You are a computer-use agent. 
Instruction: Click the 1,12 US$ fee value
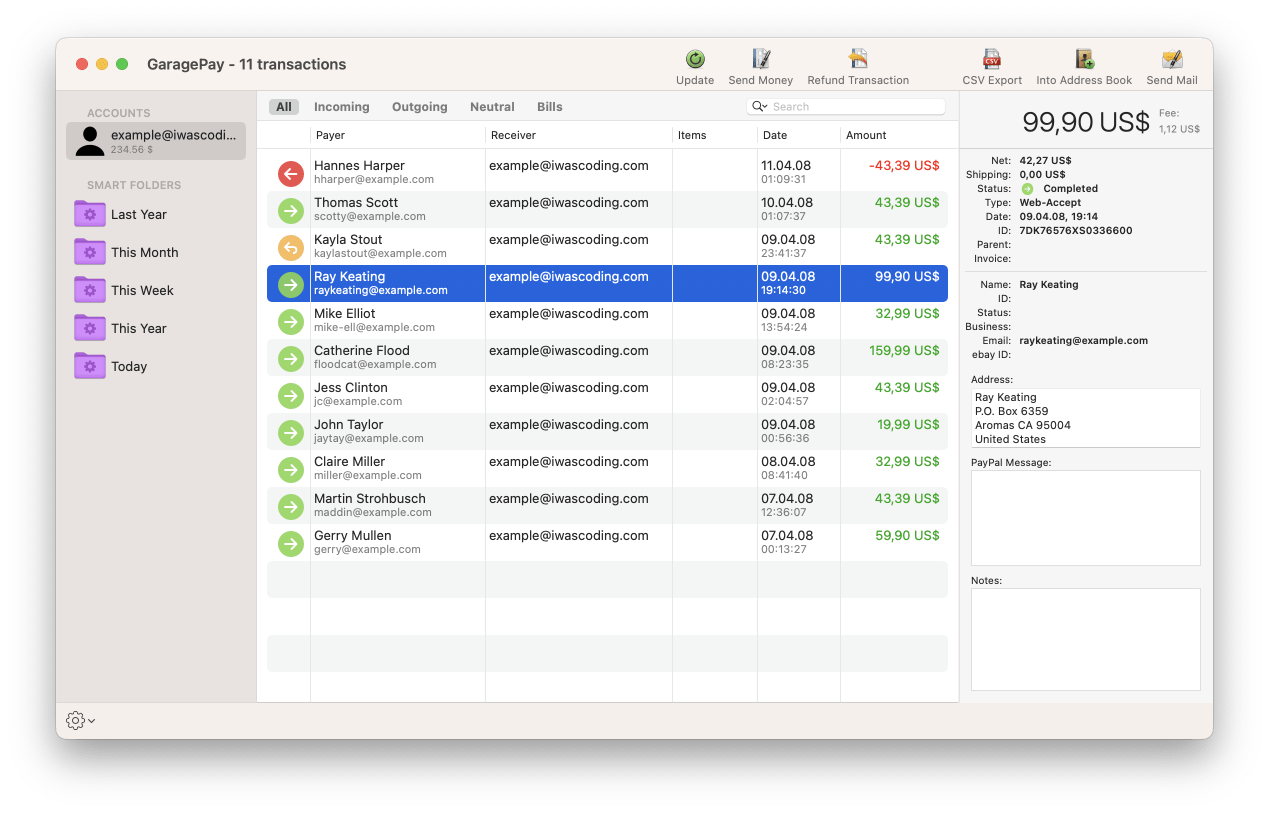[1180, 129]
